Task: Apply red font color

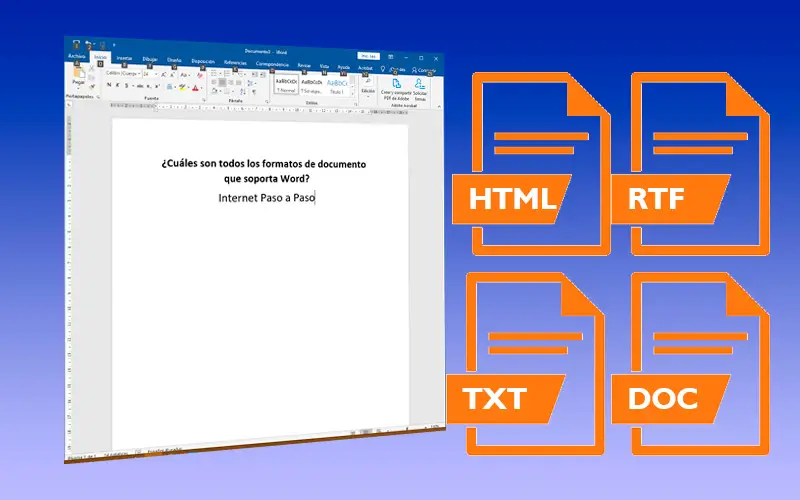Action: [195, 88]
